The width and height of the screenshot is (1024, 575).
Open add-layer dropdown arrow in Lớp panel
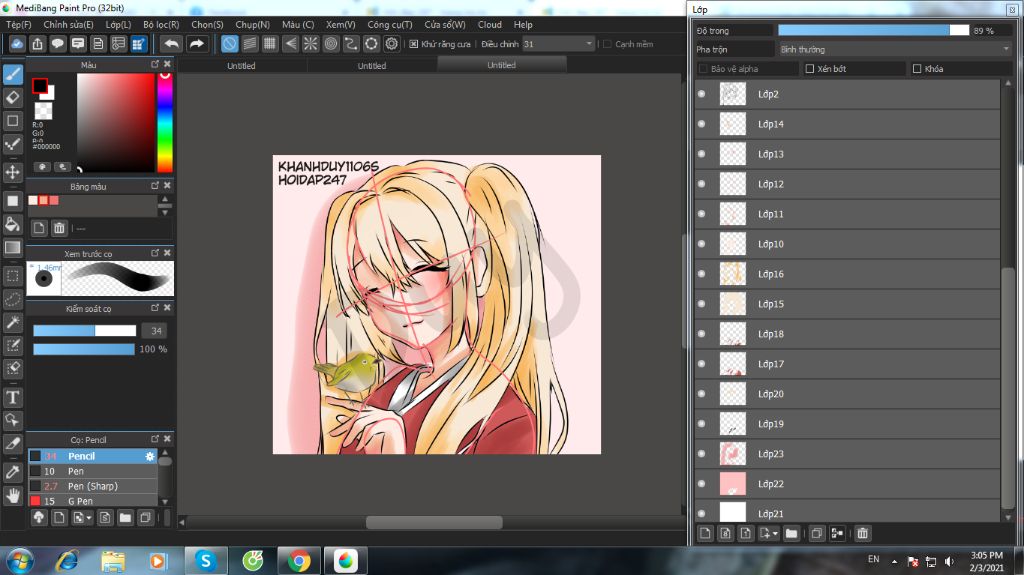pyautogui.click(x=775, y=534)
